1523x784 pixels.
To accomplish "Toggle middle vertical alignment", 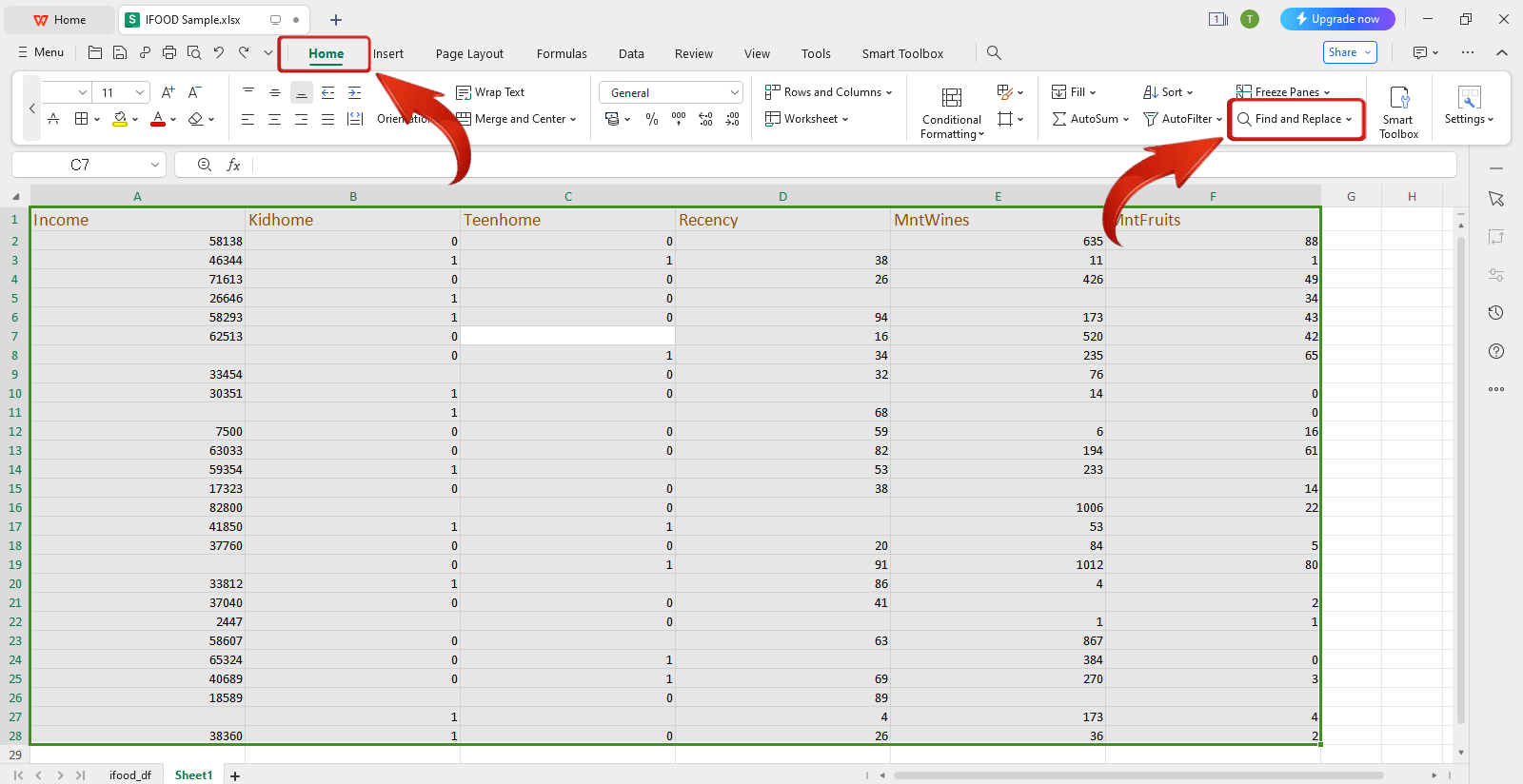I will (274, 92).
